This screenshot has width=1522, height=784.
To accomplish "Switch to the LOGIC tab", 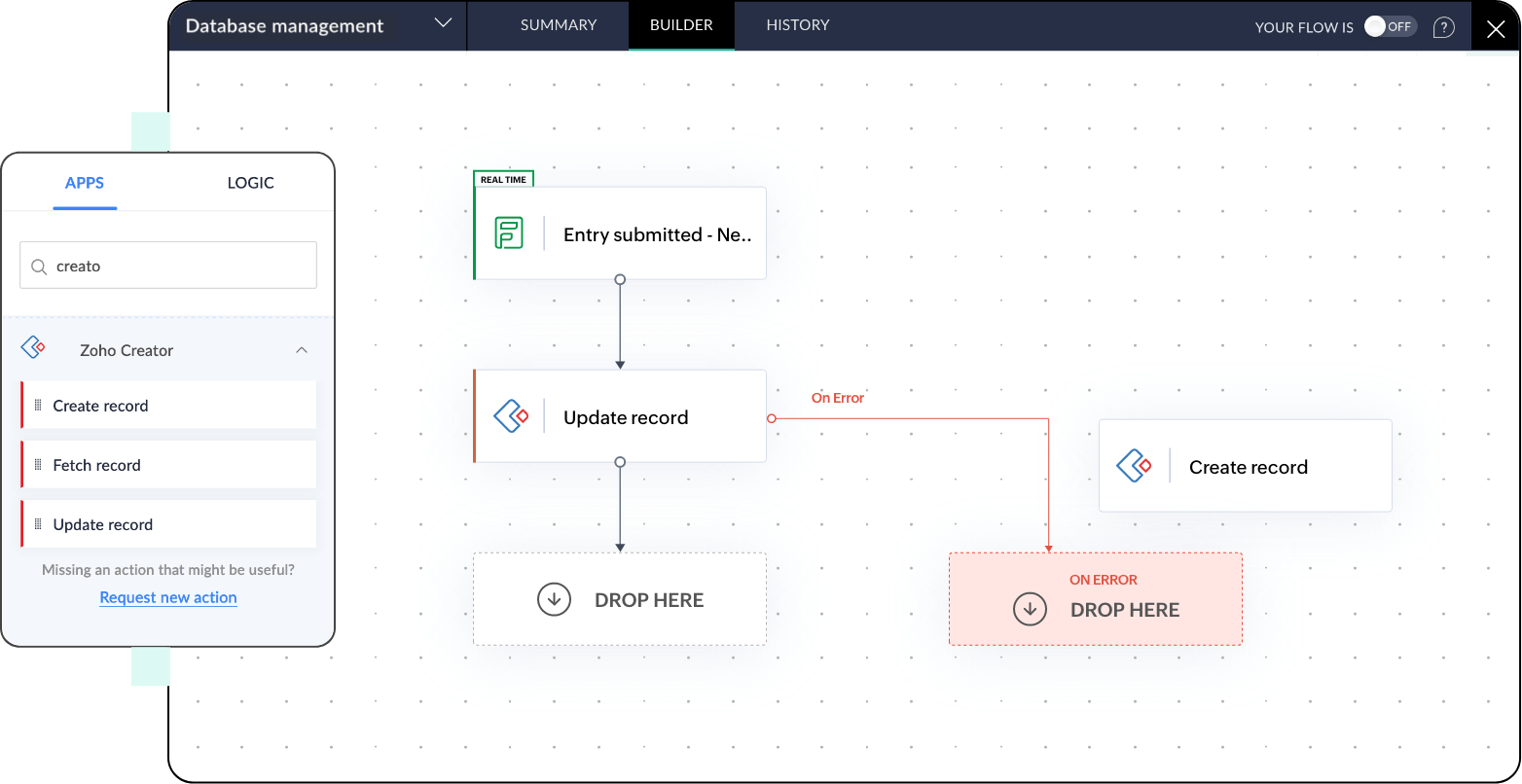I will tap(250, 183).
